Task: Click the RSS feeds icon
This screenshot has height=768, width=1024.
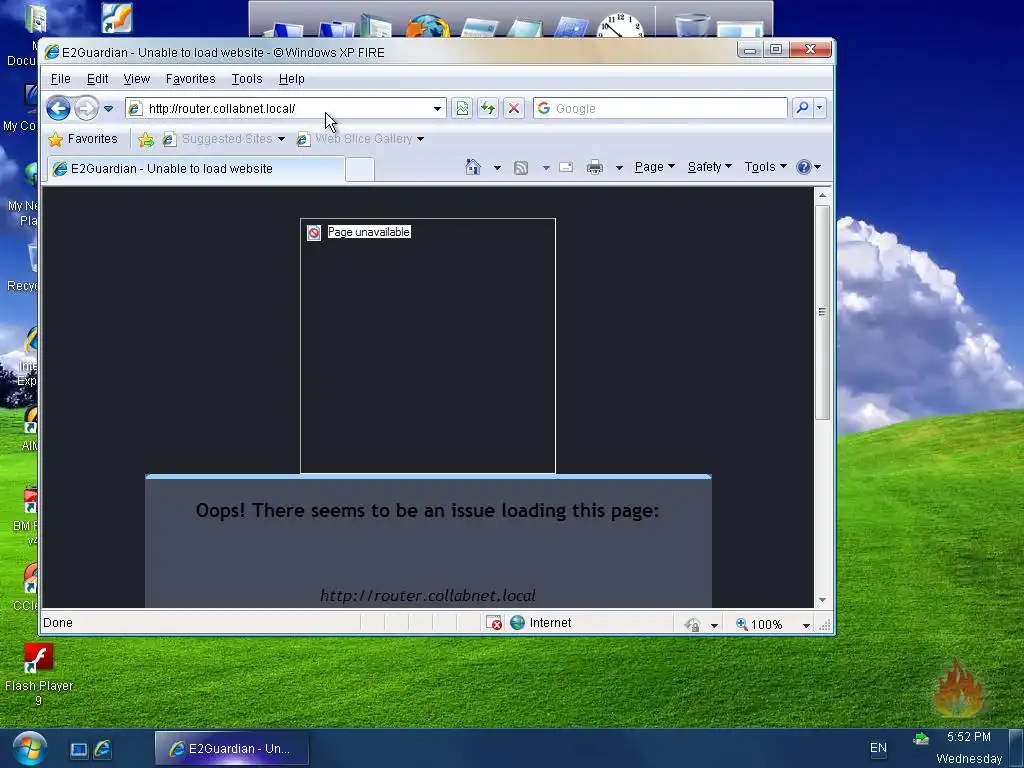Action: click(x=521, y=168)
